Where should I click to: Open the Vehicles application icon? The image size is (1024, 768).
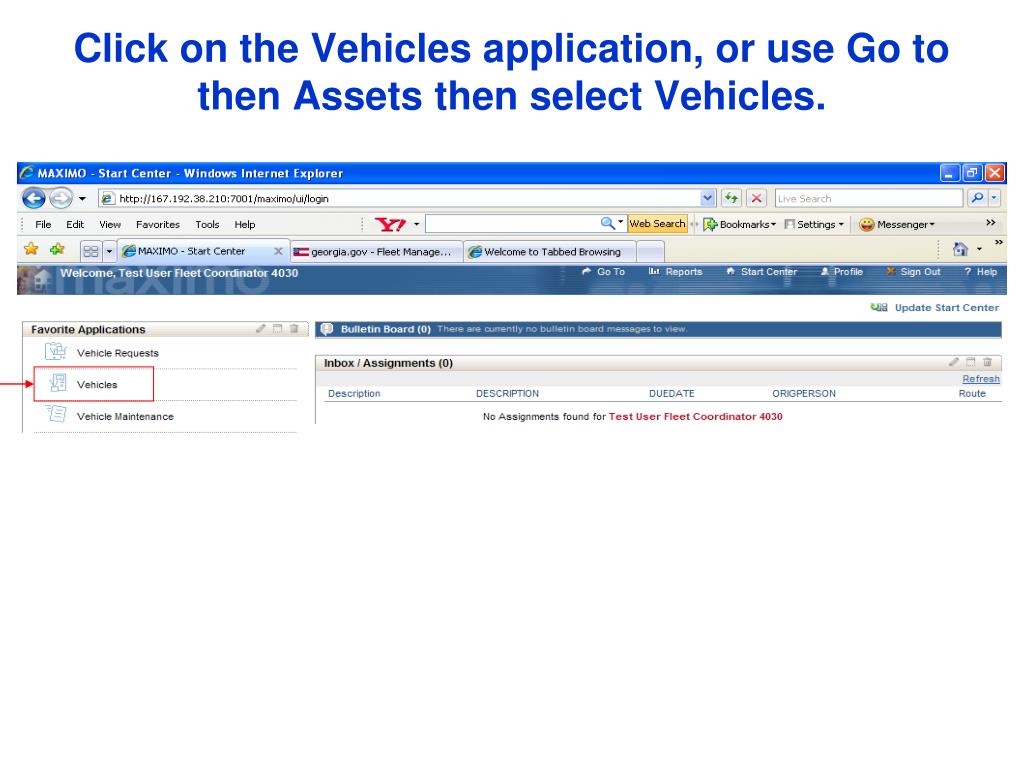coord(58,383)
